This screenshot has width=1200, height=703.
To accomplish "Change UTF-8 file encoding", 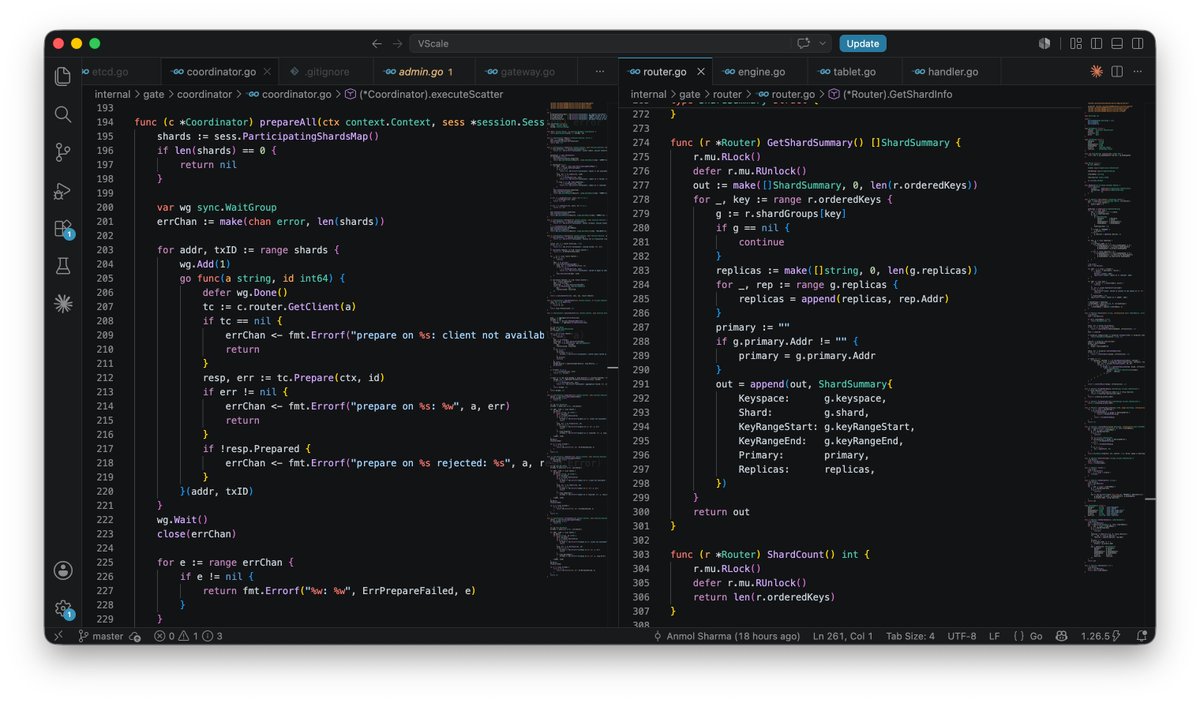I will 962,636.
